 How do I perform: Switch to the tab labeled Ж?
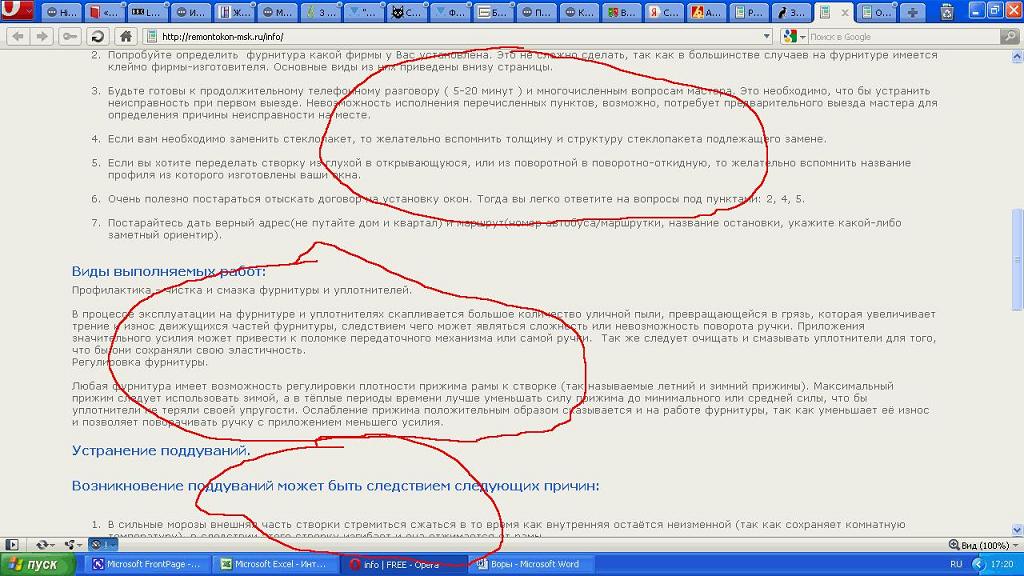[234, 12]
